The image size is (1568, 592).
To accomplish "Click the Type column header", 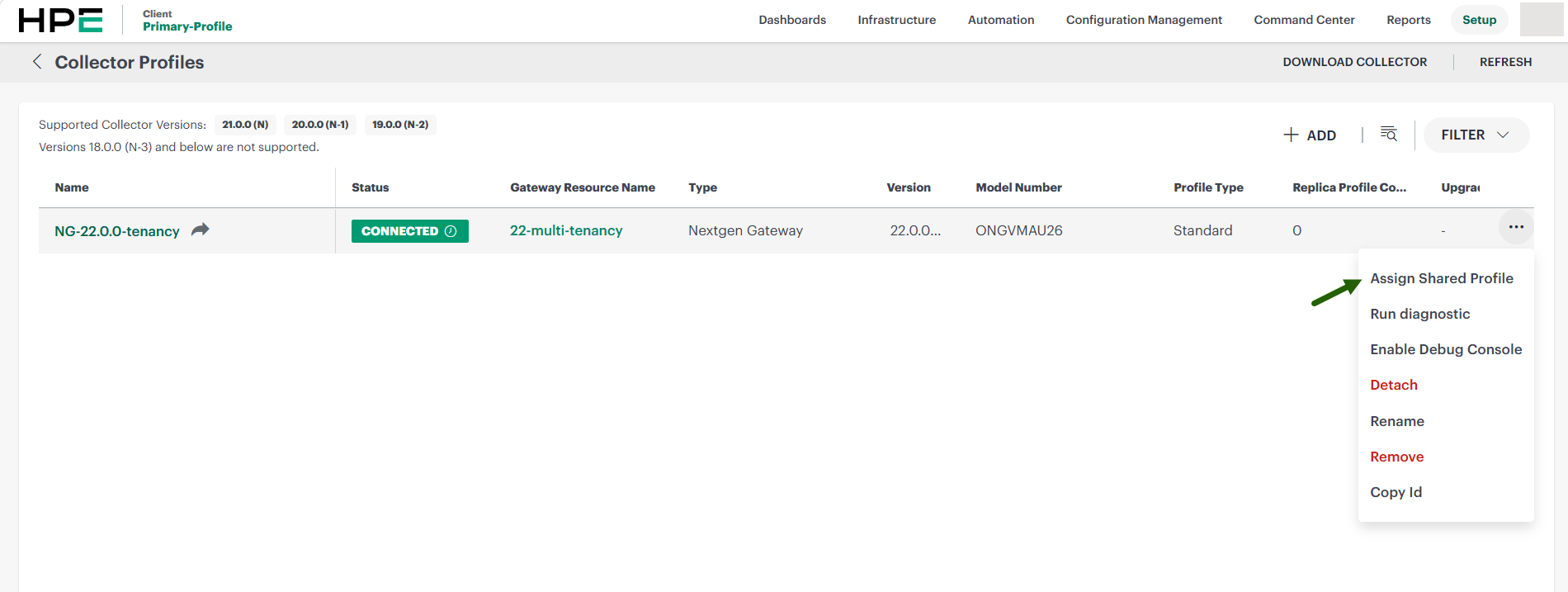I will tap(703, 187).
